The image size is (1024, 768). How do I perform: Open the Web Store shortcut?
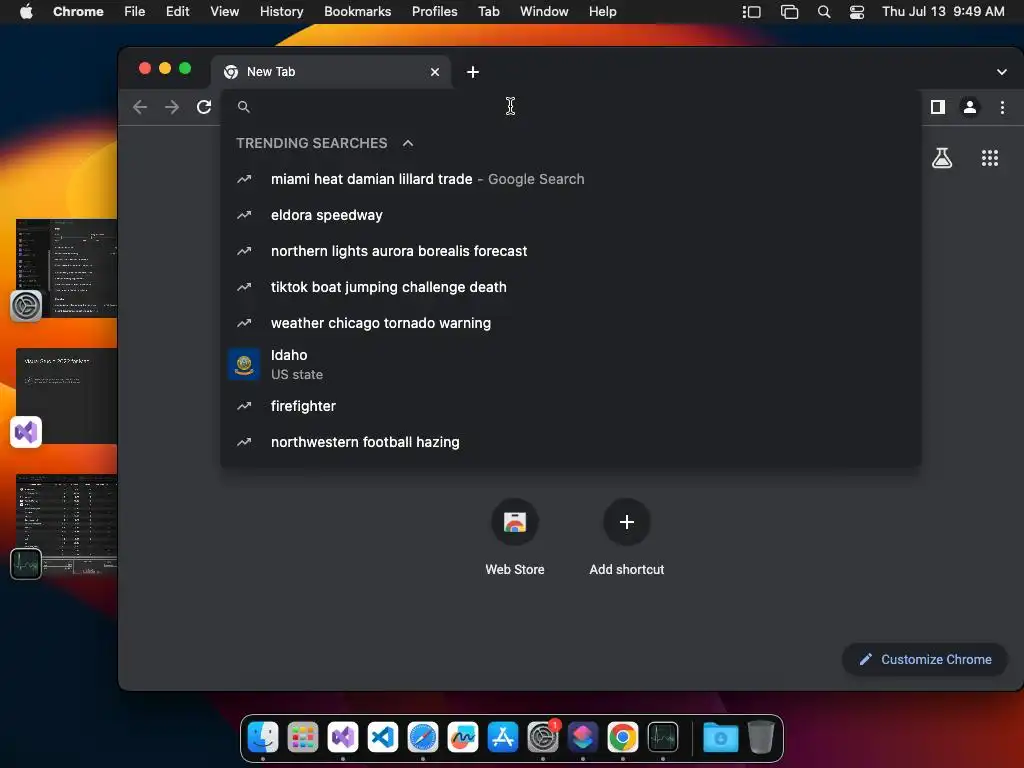click(515, 538)
